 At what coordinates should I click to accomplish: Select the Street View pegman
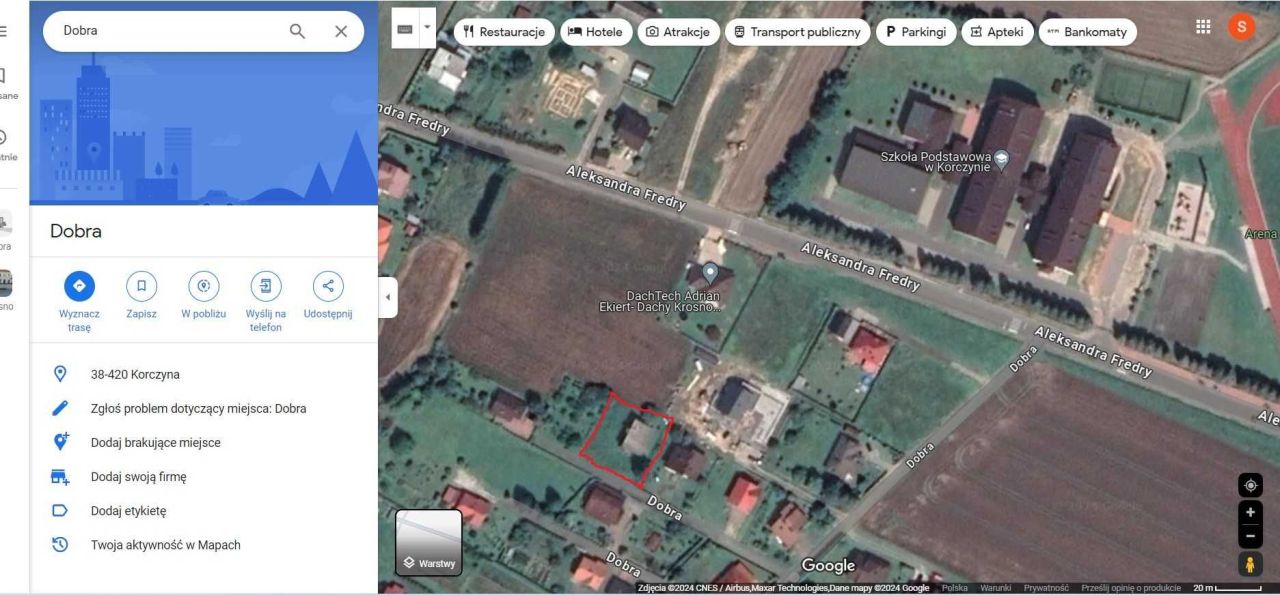tap(1249, 563)
